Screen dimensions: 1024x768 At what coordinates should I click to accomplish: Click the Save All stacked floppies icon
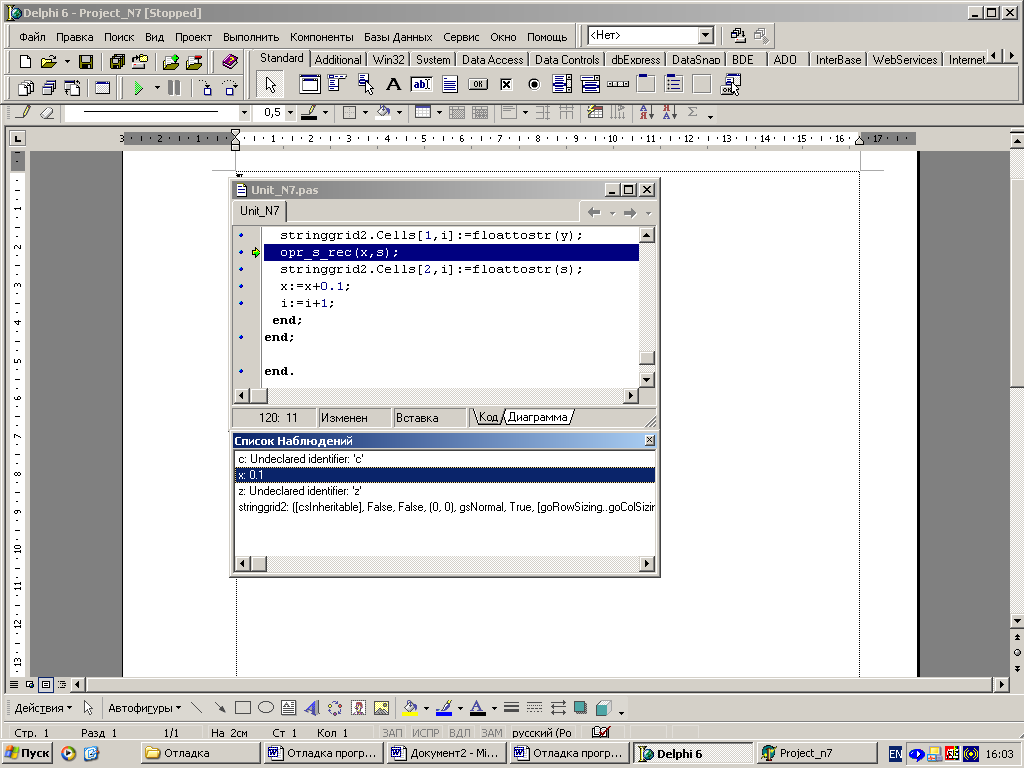(x=117, y=62)
